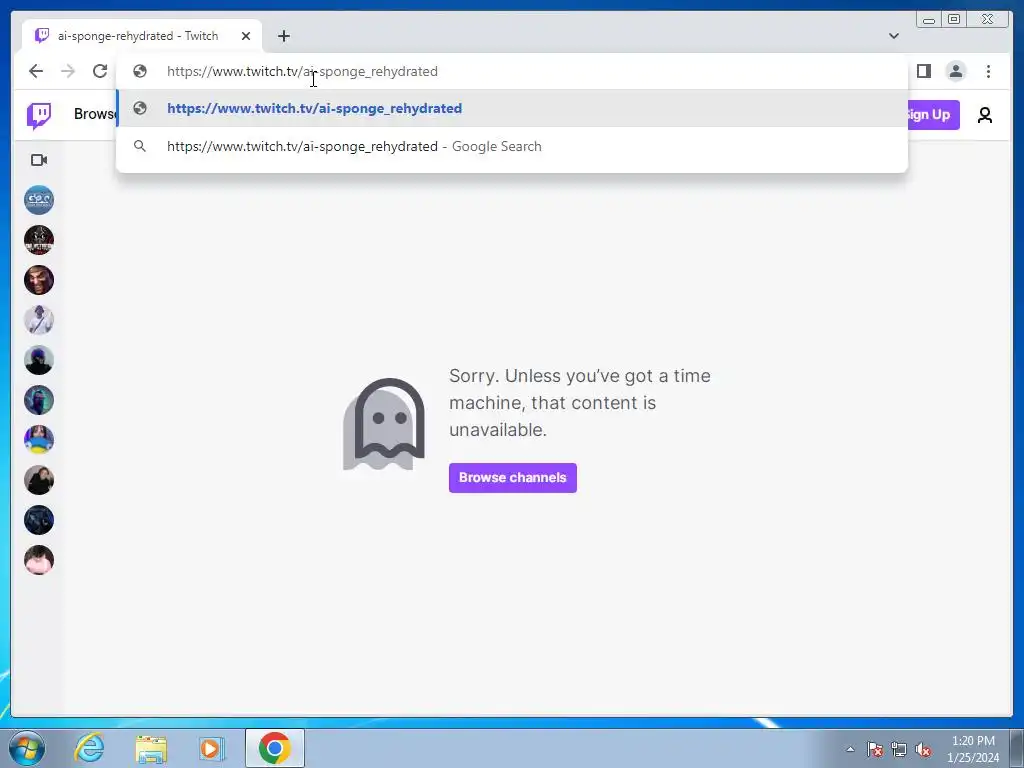Choose the Google Search suggestion
The height and width of the screenshot is (768, 1024).
(511, 146)
